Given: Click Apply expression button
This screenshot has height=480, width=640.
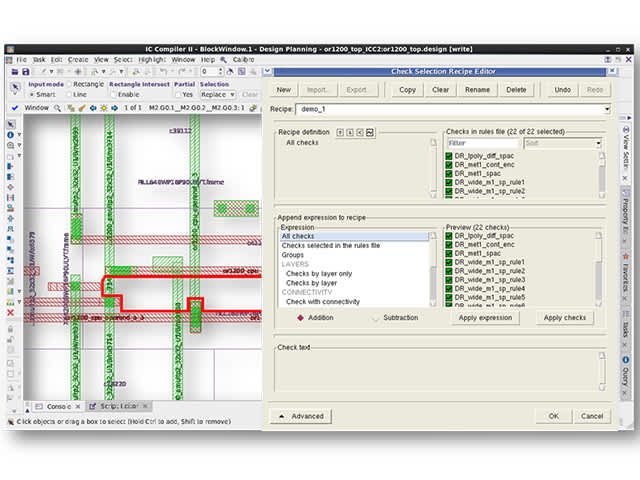Looking at the screenshot, I should 485,318.
